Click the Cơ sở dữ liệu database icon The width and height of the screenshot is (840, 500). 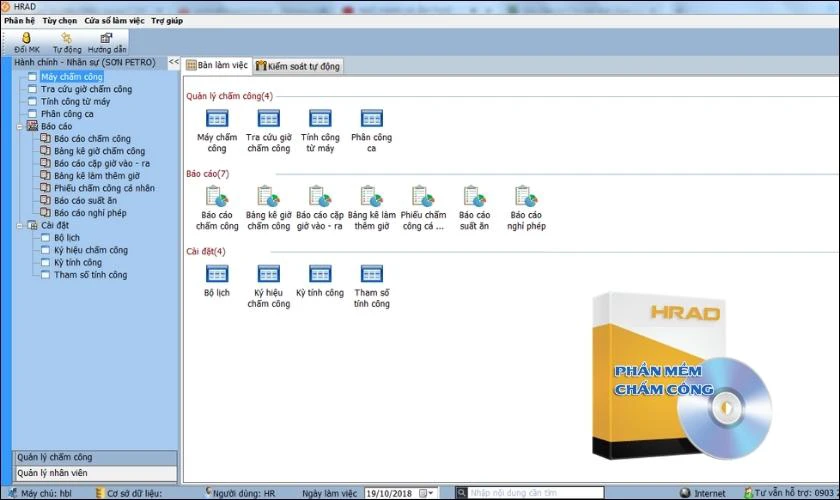pos(99,492)
